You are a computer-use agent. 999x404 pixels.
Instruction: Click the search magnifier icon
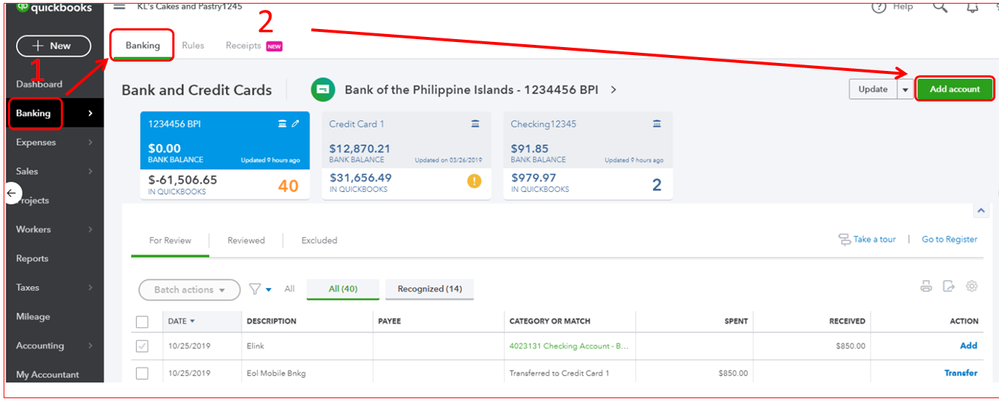point(940,6)
